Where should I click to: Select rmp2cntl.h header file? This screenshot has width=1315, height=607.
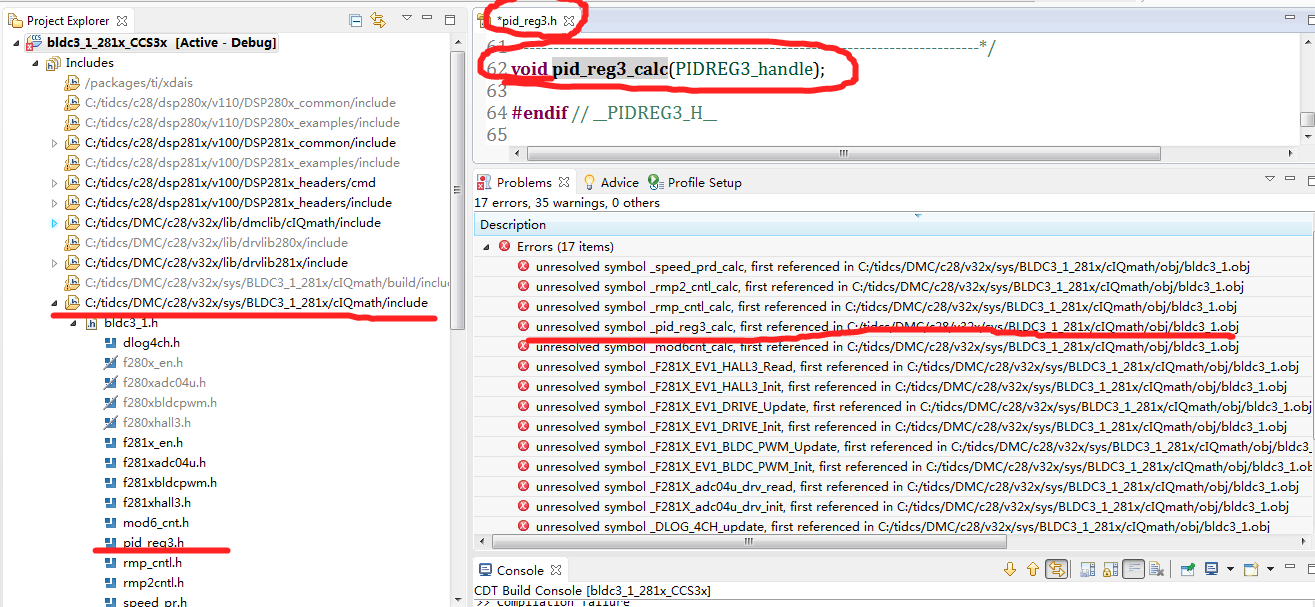pos(144,583)
